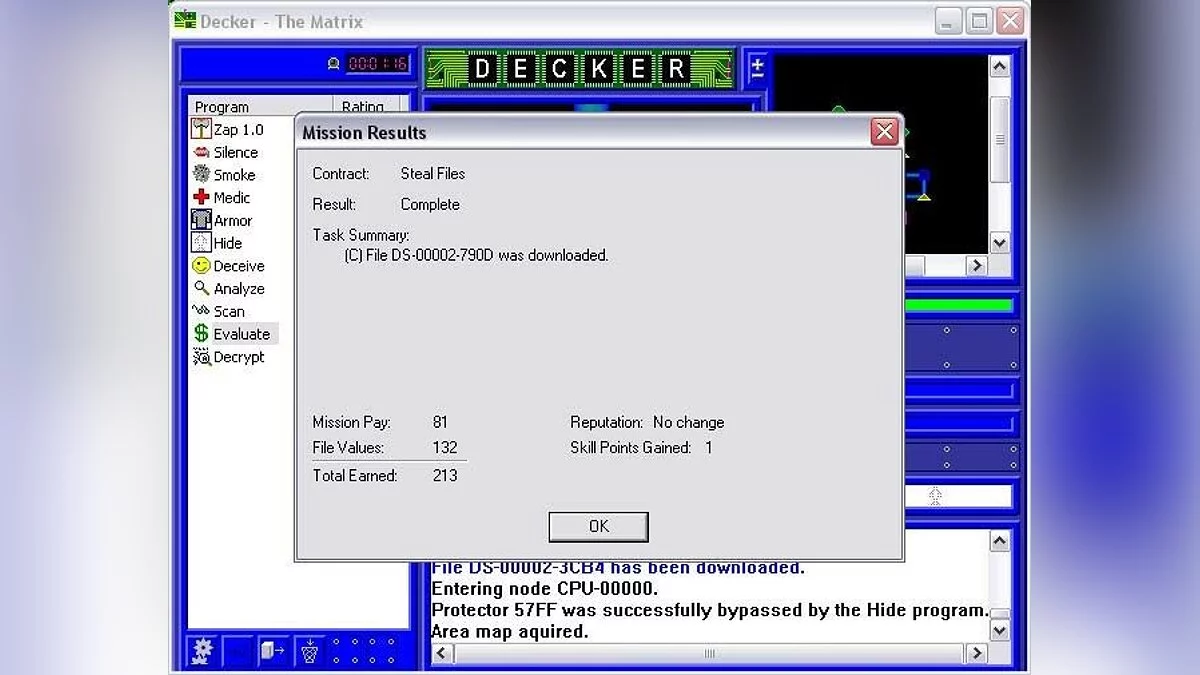Click 'File DS-00002-790D was downloaded' summary line

click(476, 255)
